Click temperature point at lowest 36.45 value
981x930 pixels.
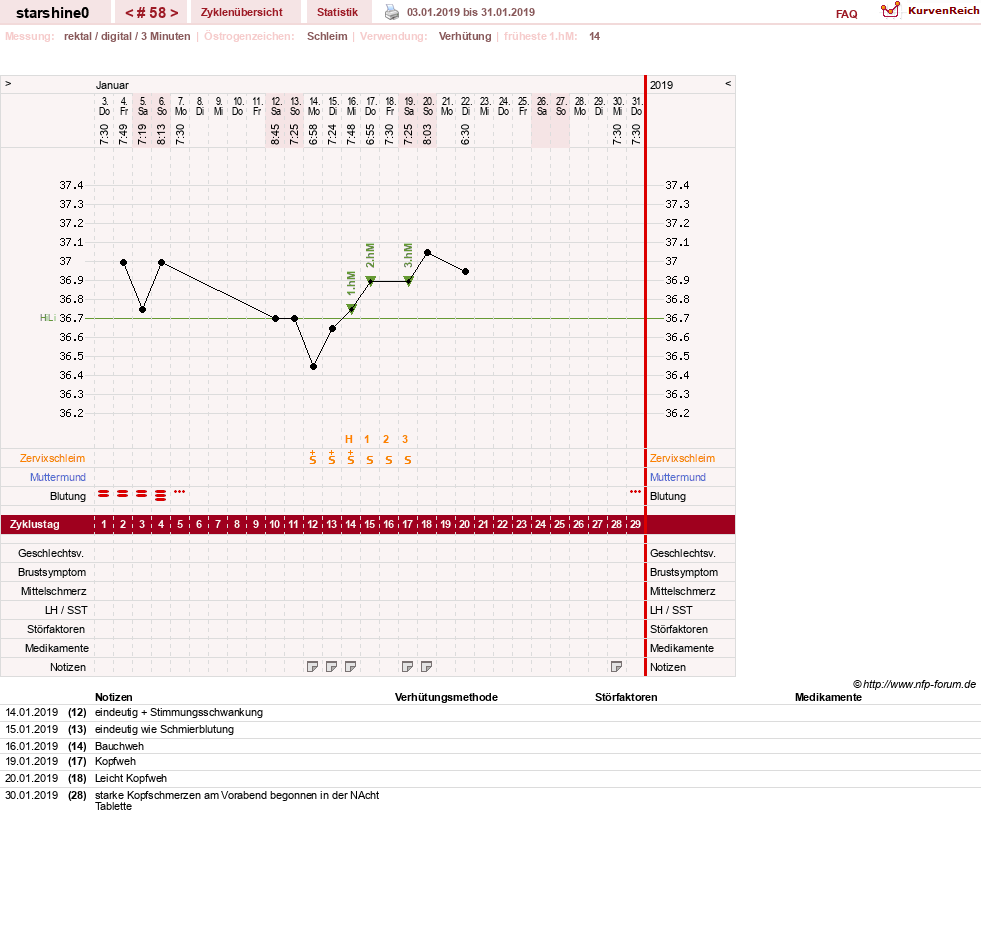[313, 367]
